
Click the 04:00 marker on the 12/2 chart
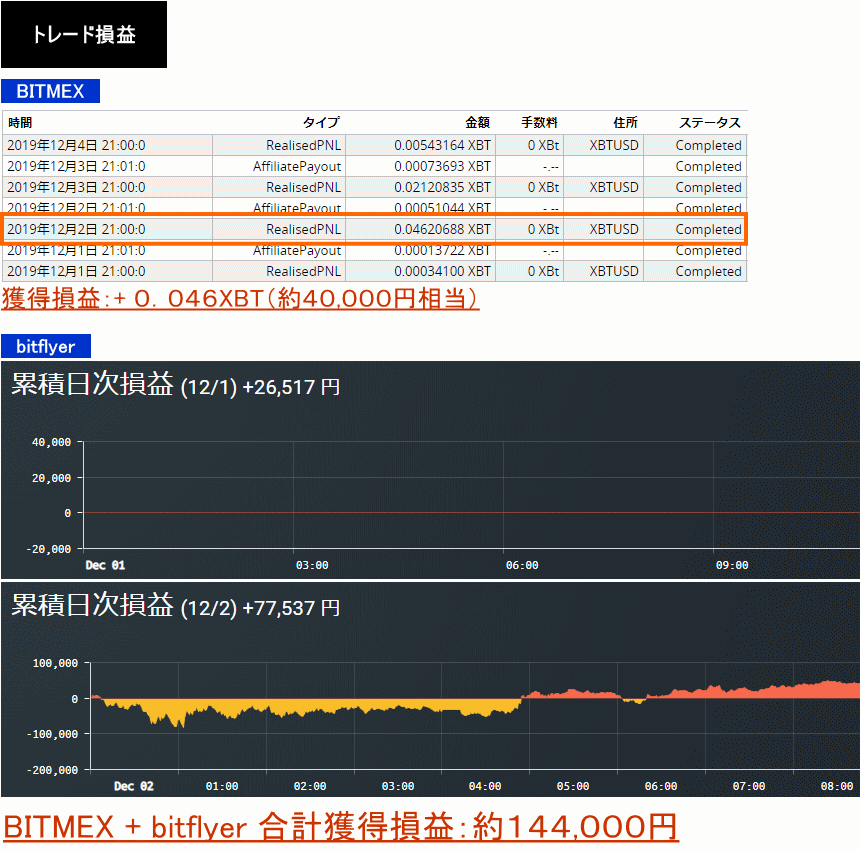[485, 786]
